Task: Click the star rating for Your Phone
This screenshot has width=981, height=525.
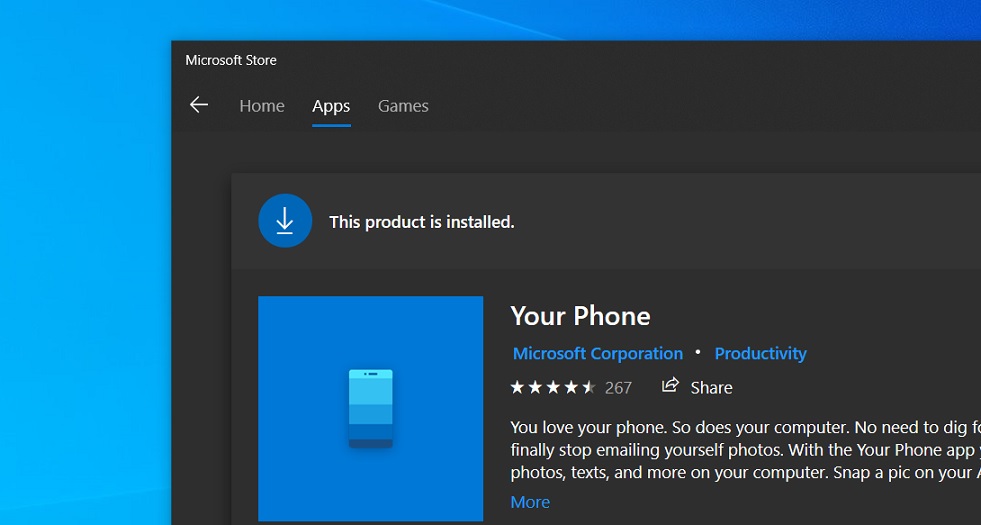Action: (x=553, y=388)
